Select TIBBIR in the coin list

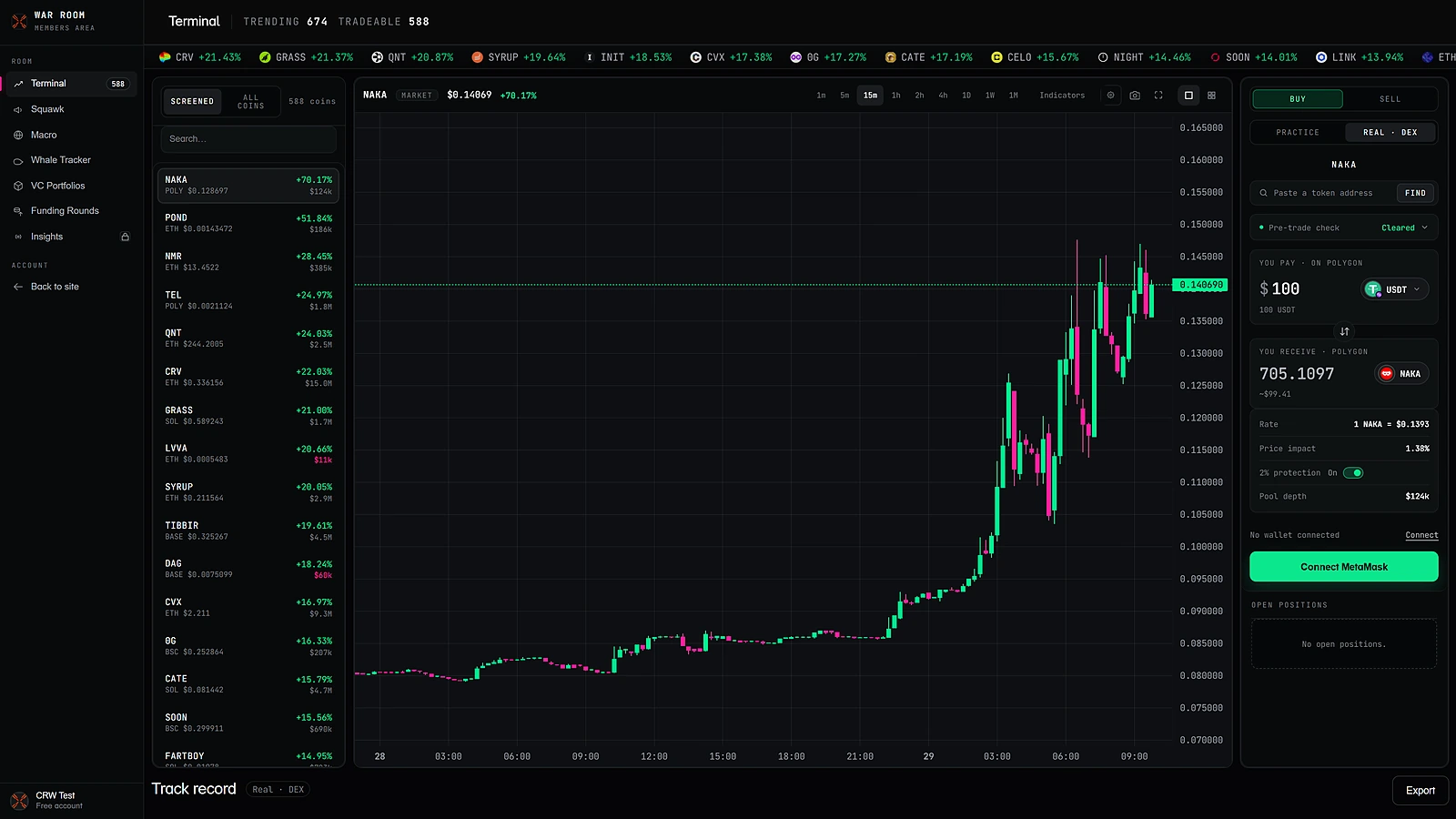tap(248, 531)
